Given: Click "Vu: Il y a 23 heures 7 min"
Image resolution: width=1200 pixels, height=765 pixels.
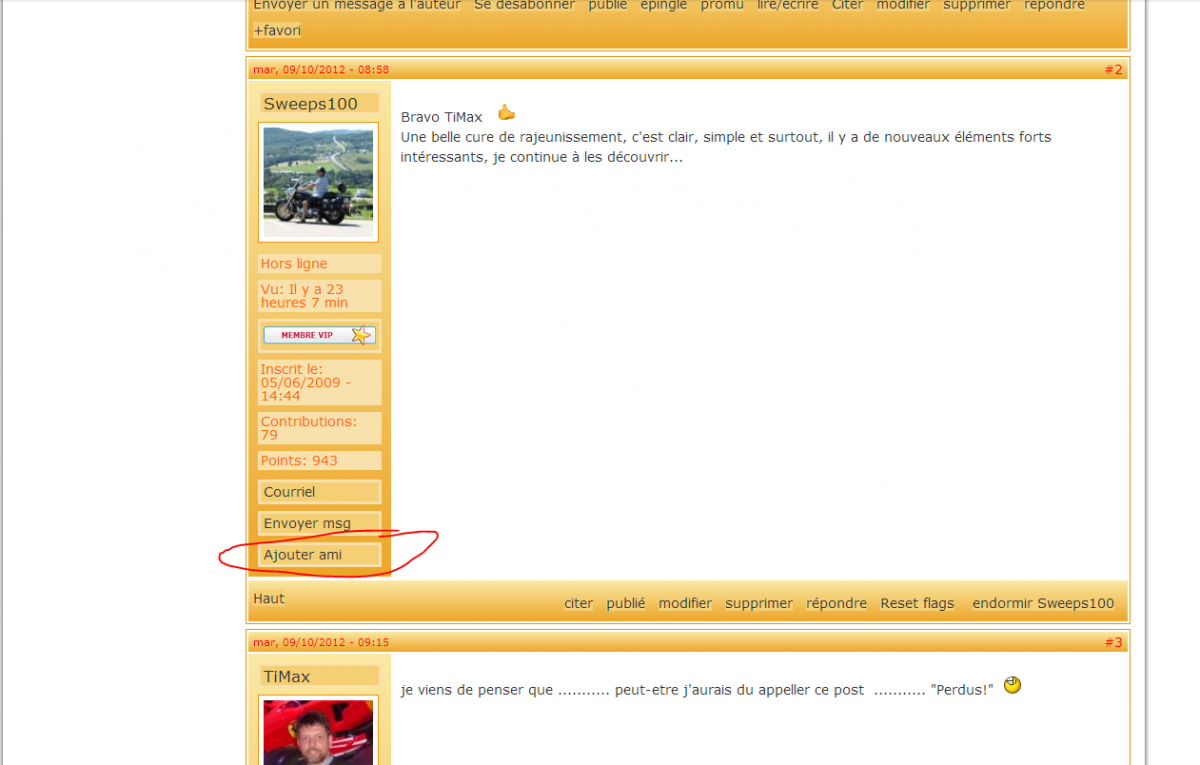Looking at the screenshot, I should tap(305, 296).
